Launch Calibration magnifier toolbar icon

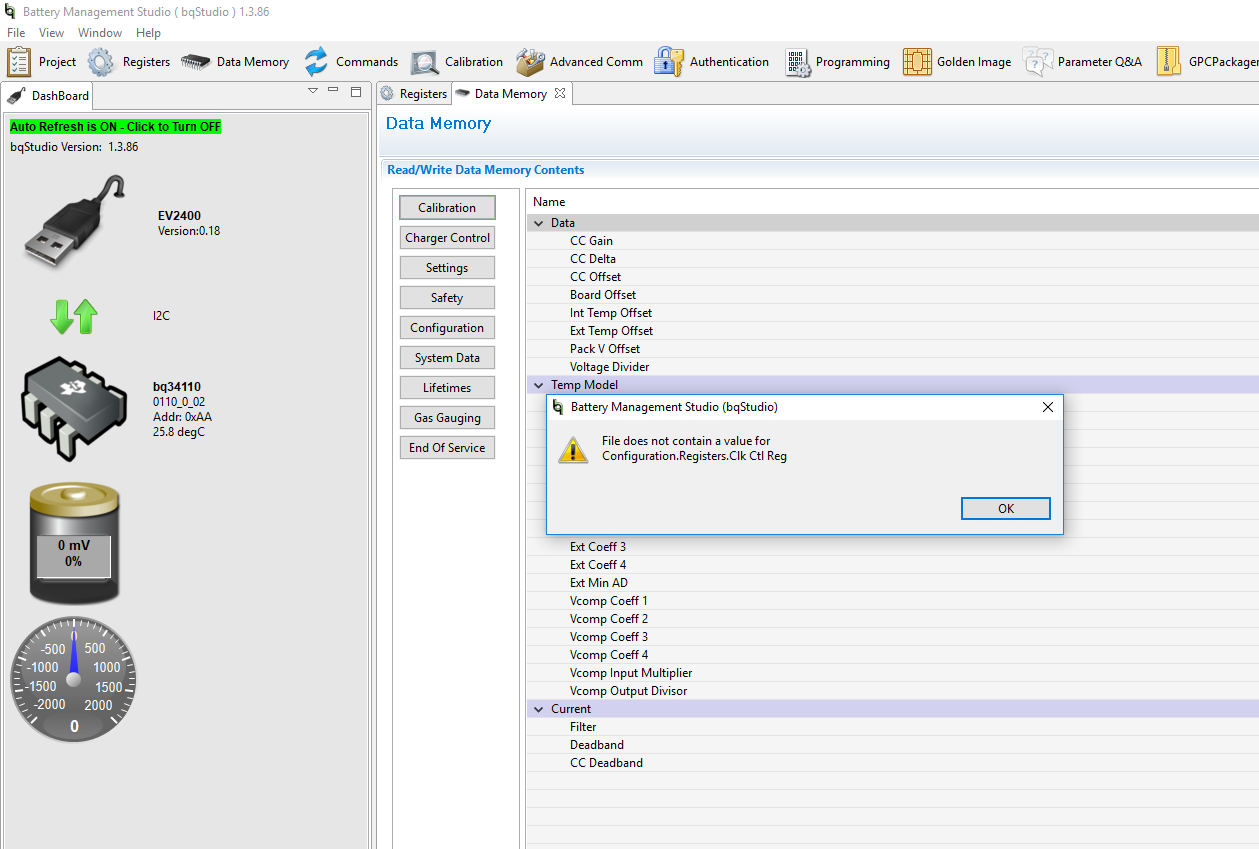pyautogui.click(x=424, y=62)
